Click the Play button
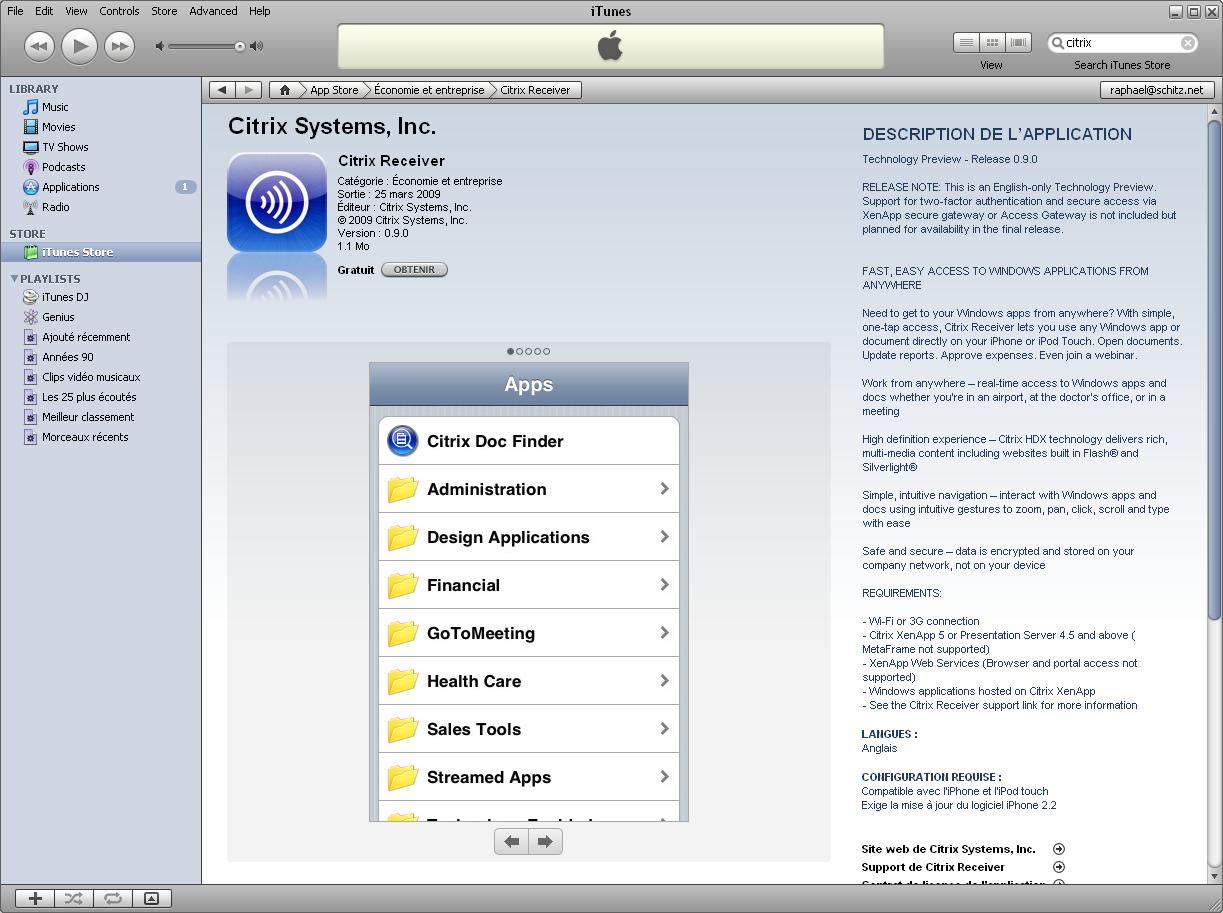Image resolution: width=1223 pixels, height=913 pixels. tap(79, 46)
